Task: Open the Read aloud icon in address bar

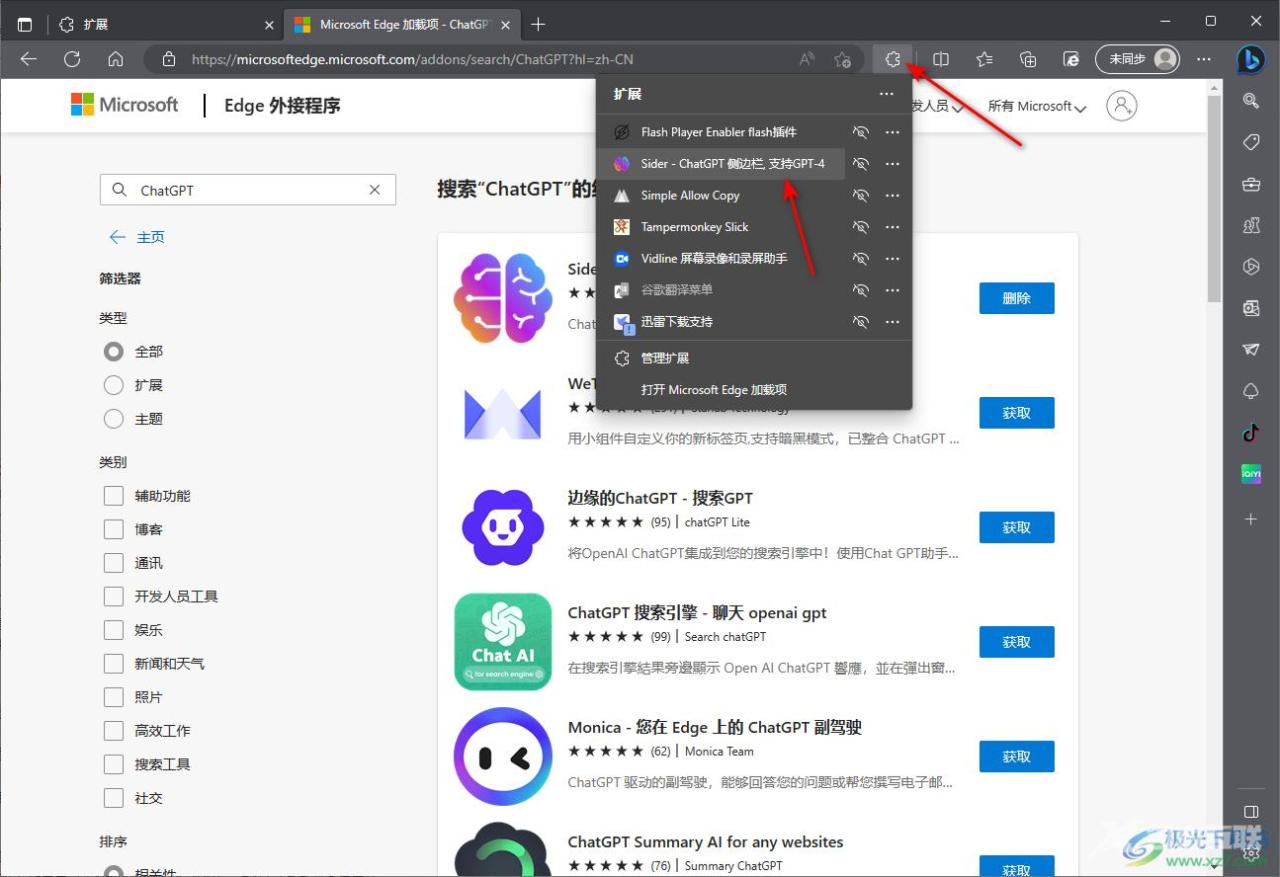Action: click(x=807, y=59)
